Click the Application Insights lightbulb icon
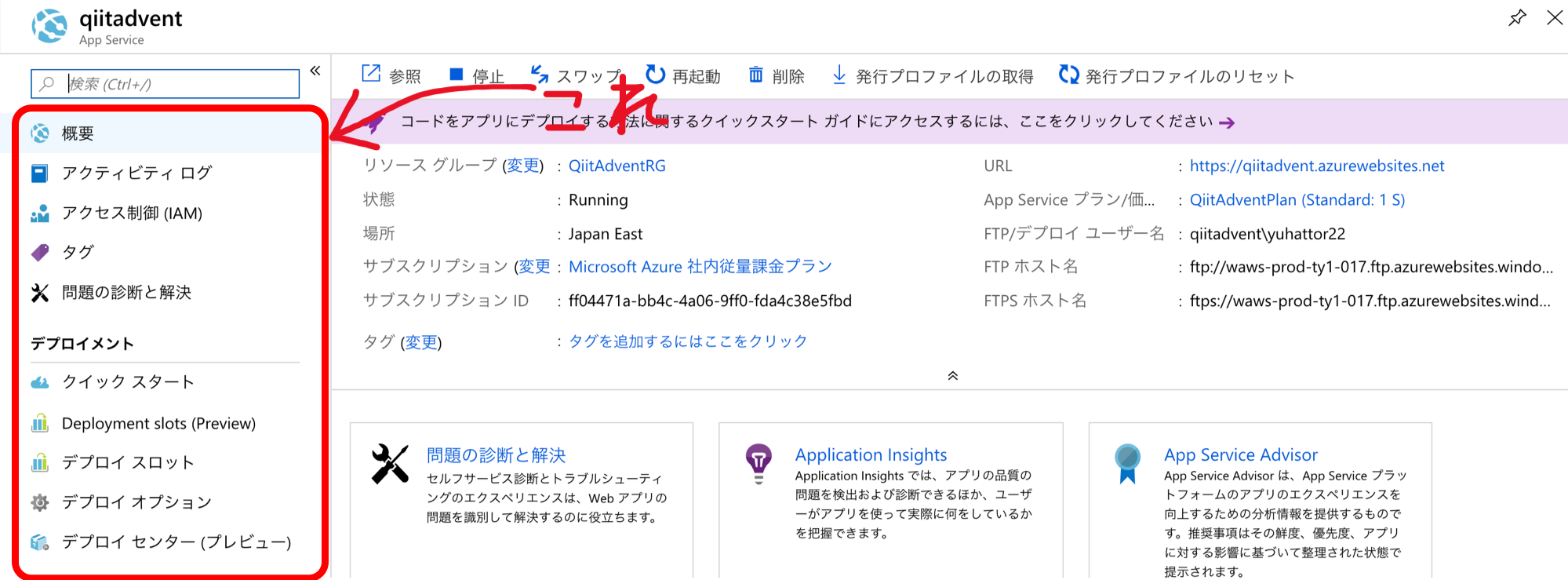1568x580 pixels. click(x=759, y=463)
